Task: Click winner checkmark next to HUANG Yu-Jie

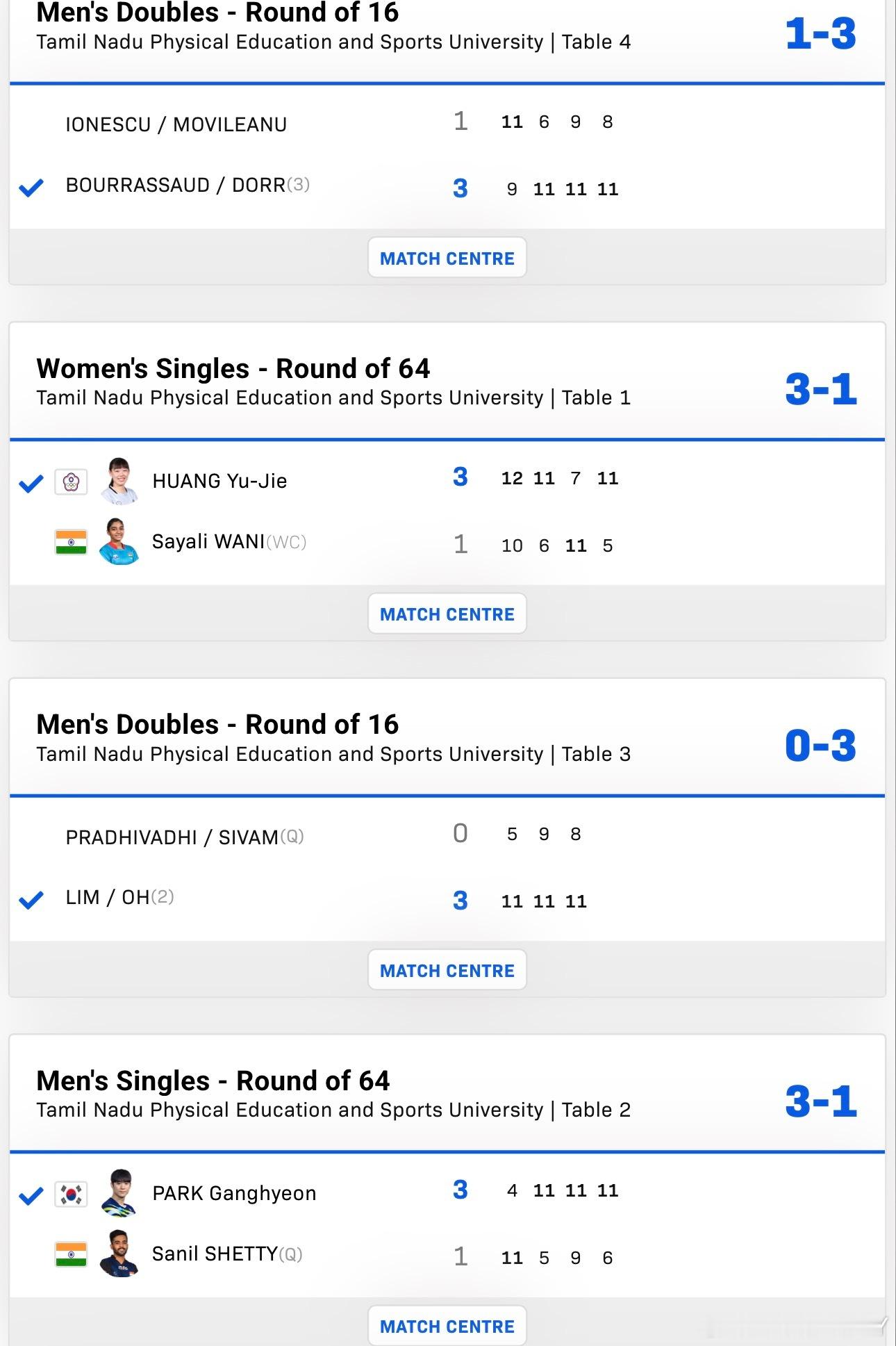Action: click(x=31, y=483)
